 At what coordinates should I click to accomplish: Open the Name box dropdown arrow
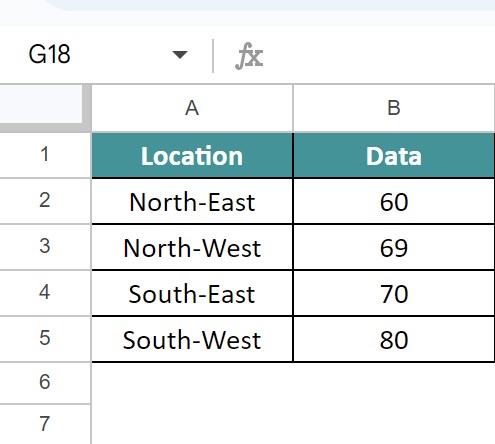180,55
